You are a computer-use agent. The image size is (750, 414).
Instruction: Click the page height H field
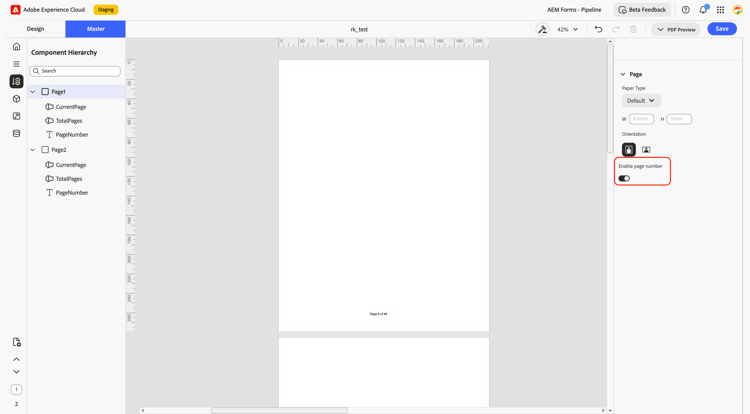coord(679,119)
